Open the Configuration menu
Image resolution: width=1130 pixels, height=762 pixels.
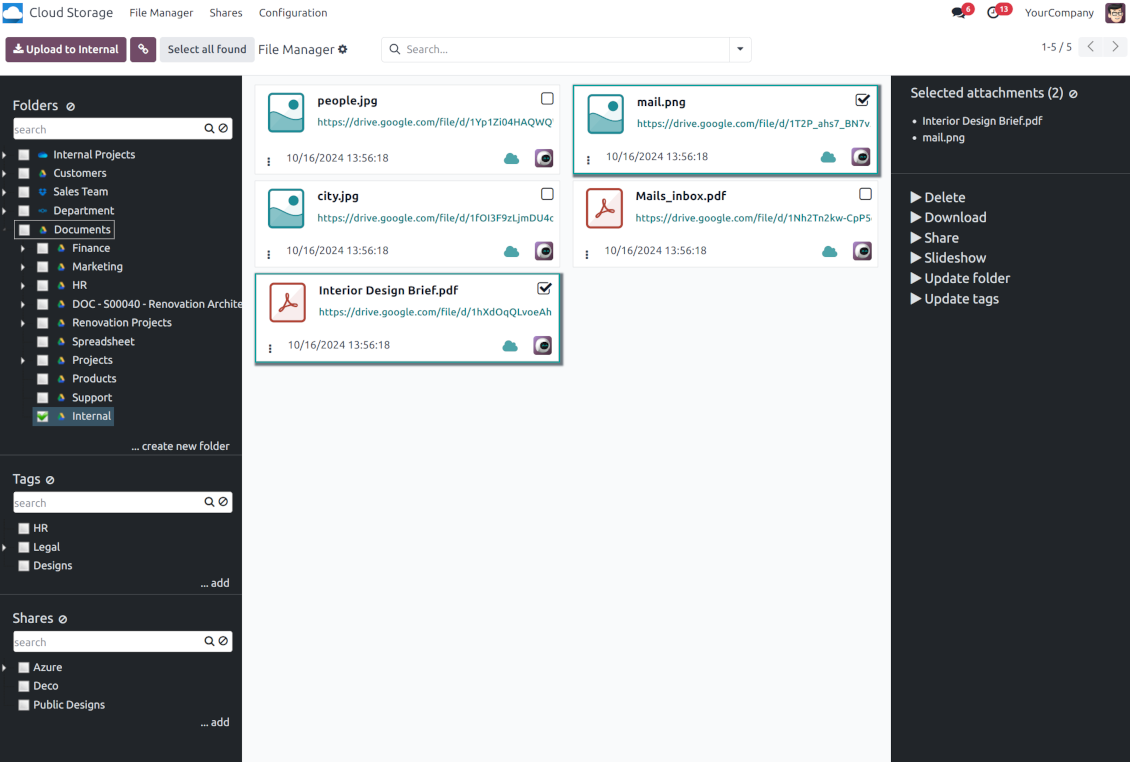pos(293,13)
